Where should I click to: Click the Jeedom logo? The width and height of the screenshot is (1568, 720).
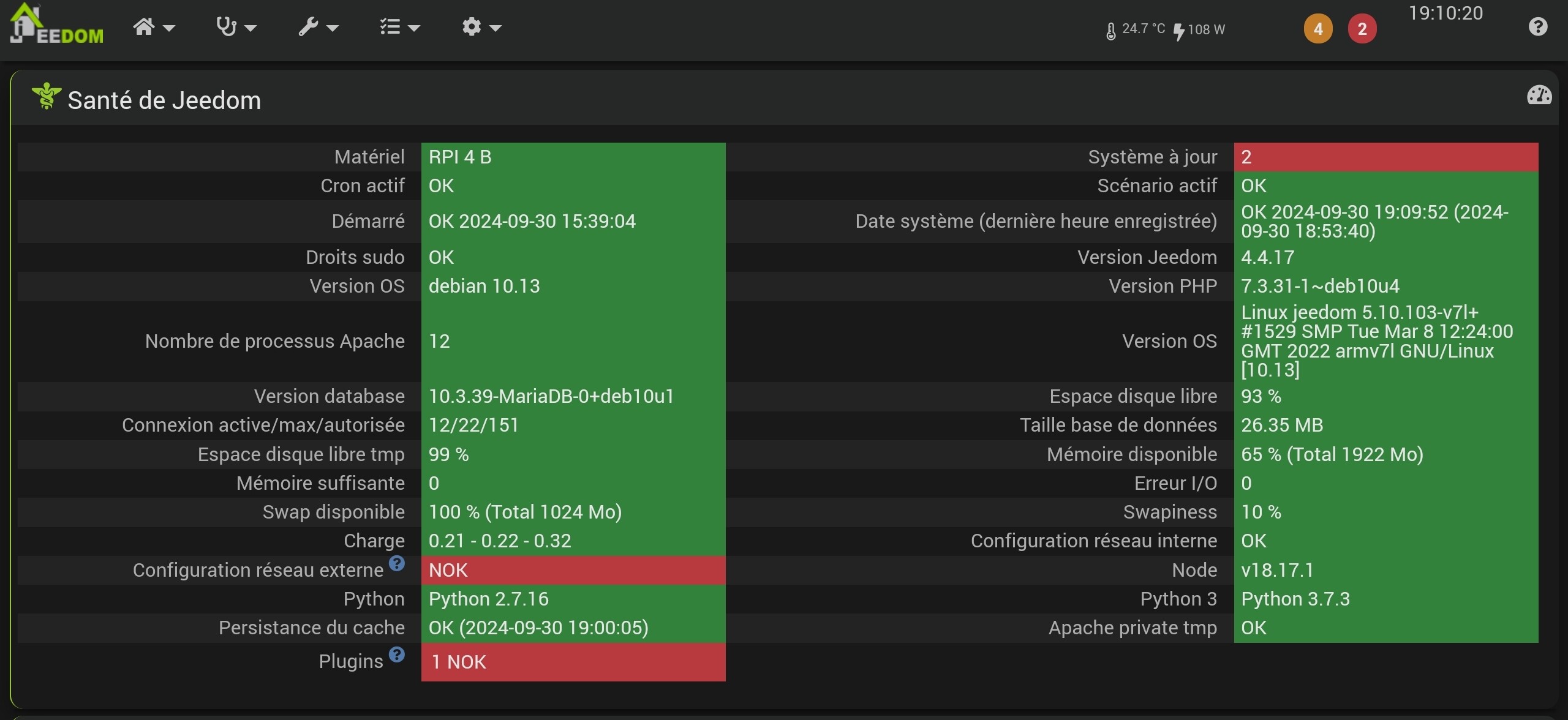tap(56, 24)
